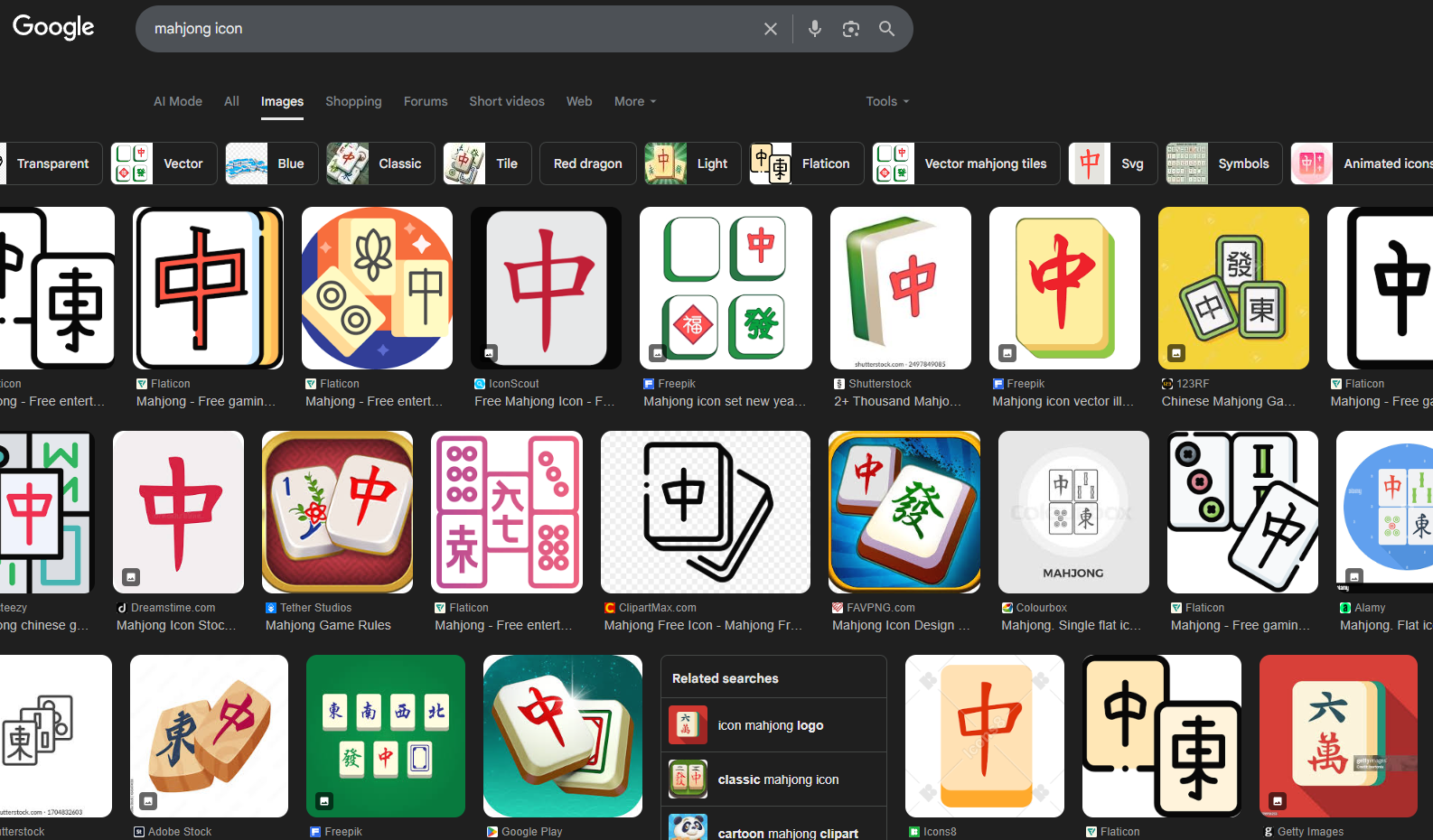Screen dimensions: 1433x840
Task: Choose the Flaticon filter chip
Action: pyautogui.click(x=807, y=163)
